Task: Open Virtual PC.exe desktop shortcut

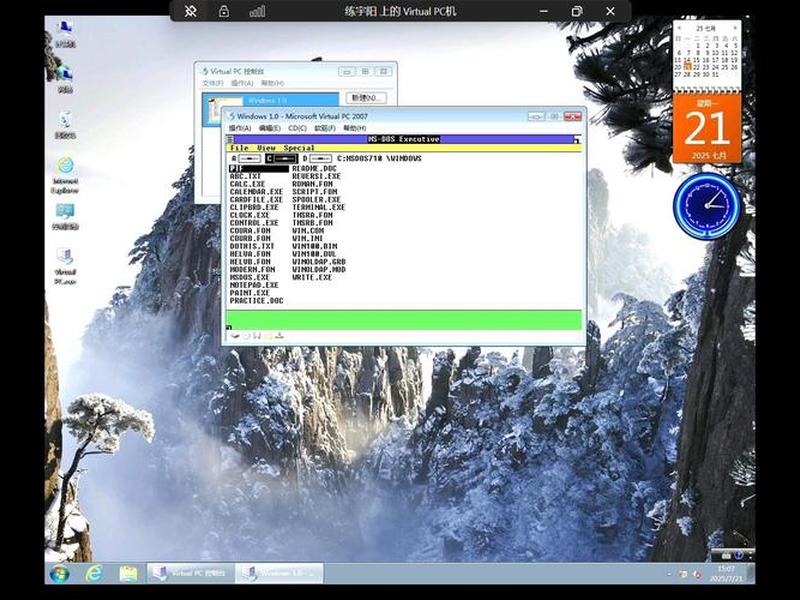Action: [x=65, y=266]
